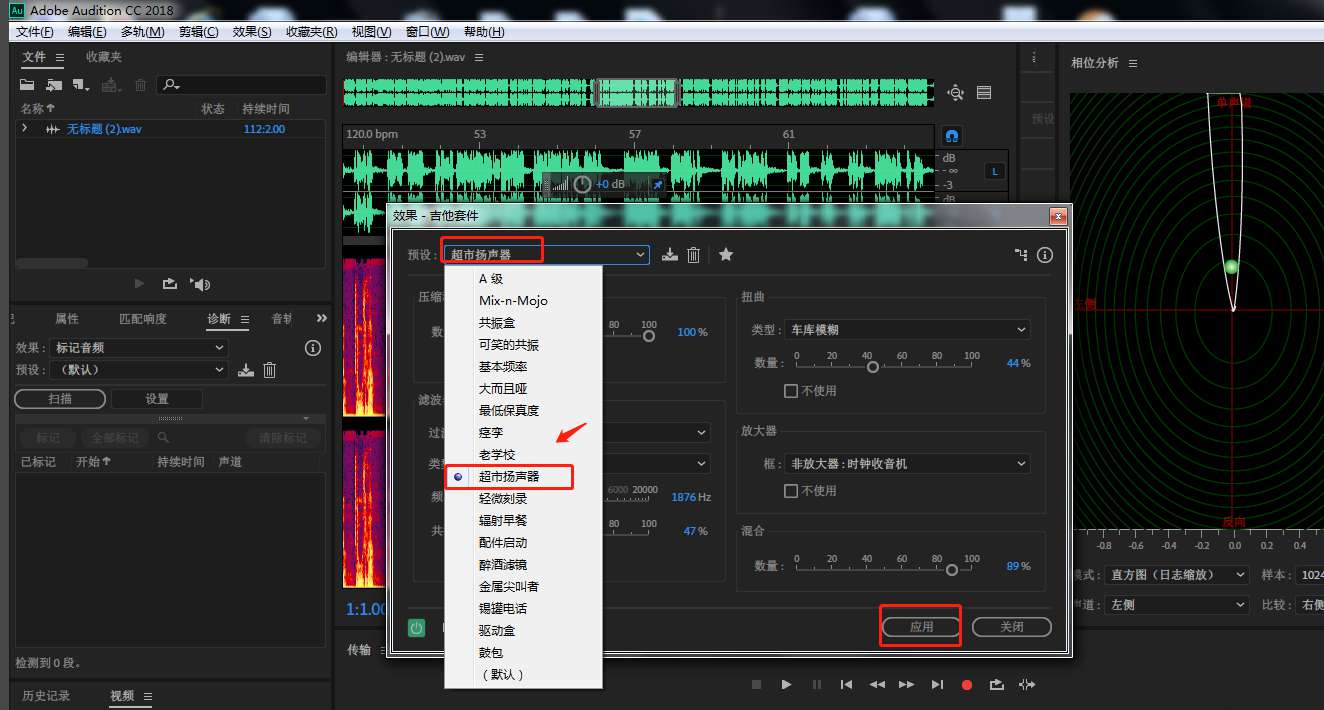Open the effect info using the ⓘ icon
This screenshot has width=1324, height=710.
(1044, 255)
